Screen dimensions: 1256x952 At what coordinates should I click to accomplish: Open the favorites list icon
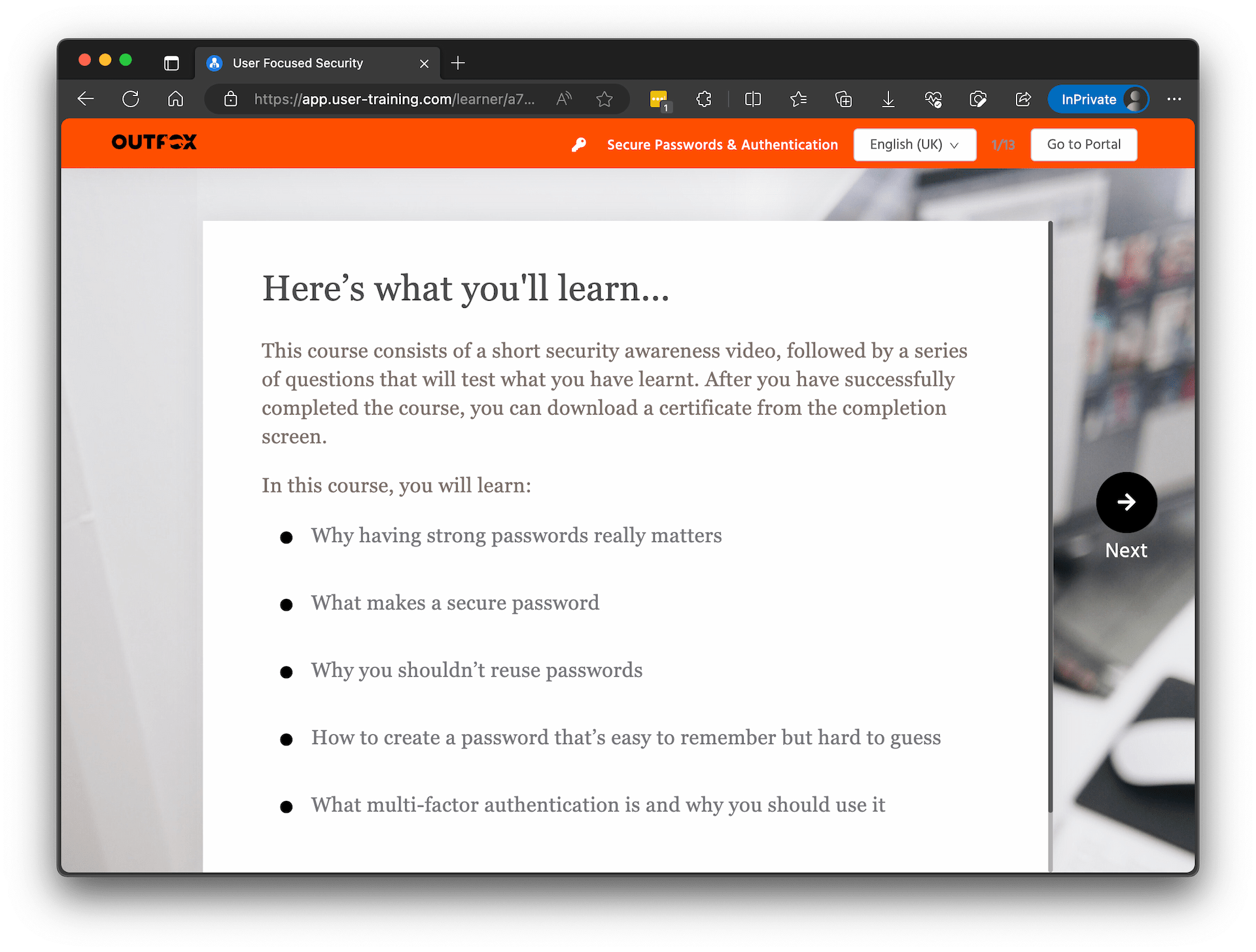coord(798,99)
